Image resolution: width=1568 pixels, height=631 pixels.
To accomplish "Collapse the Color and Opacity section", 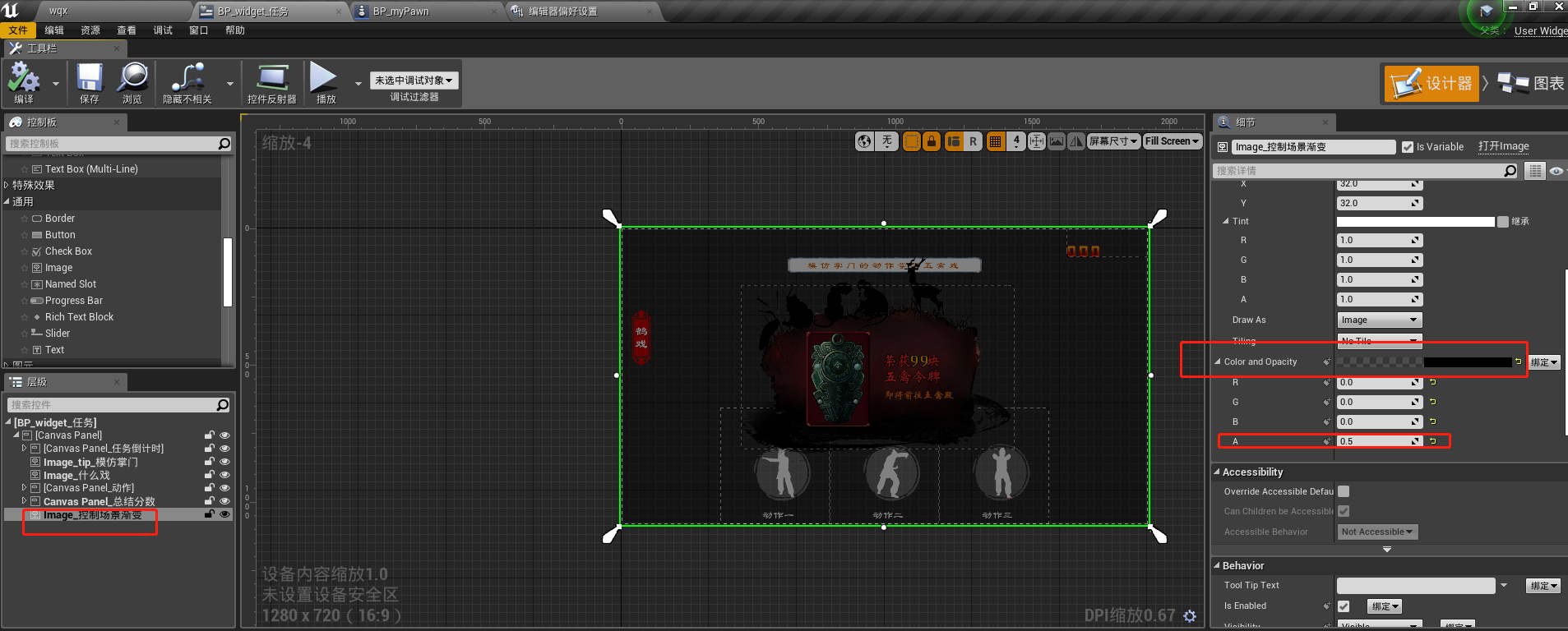I will pos(1218,362).
